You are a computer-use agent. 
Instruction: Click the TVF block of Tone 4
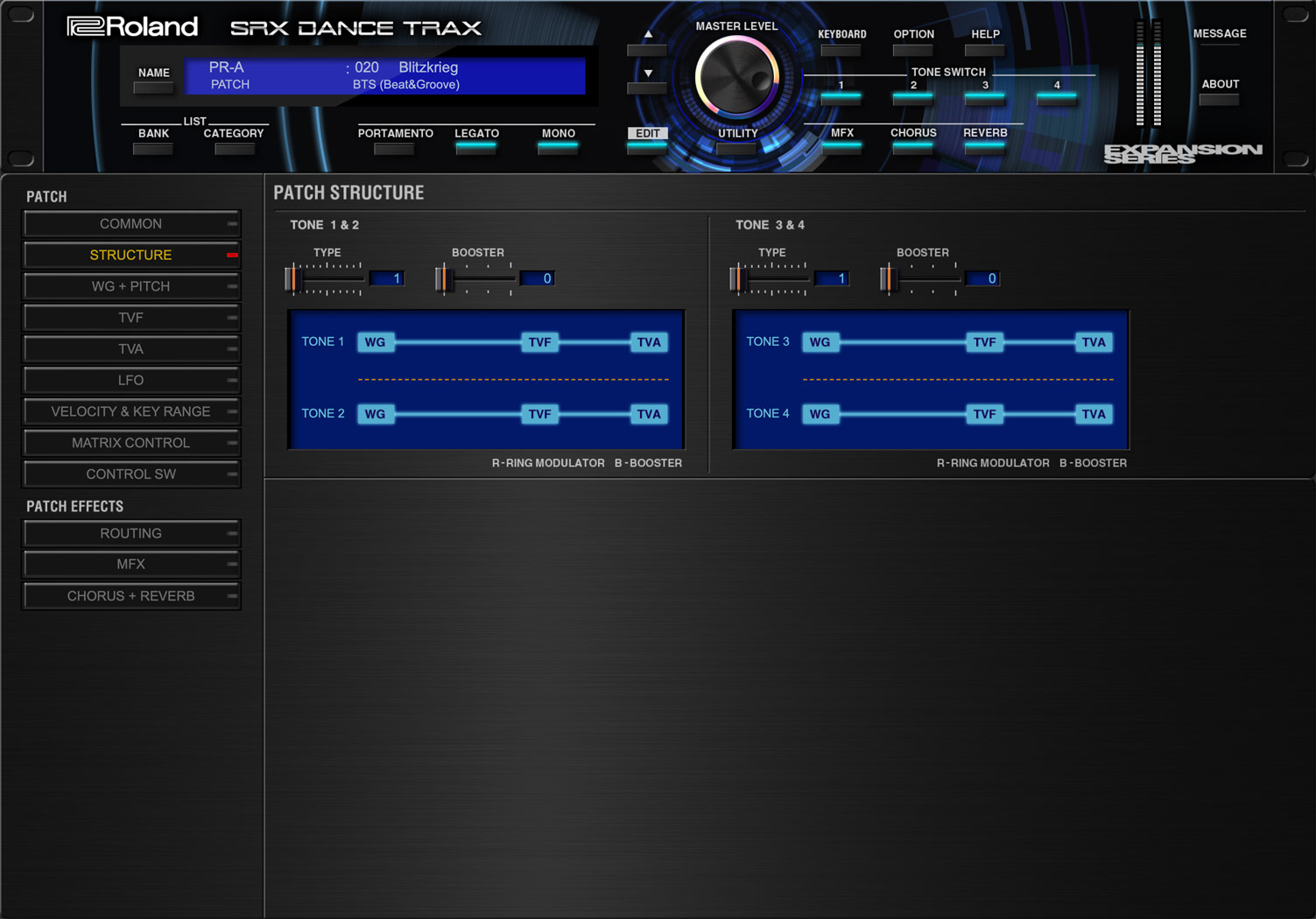point(984,414)
